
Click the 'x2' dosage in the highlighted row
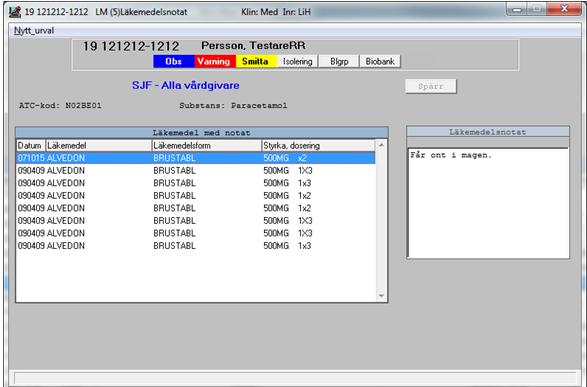(x=302, y=158)
